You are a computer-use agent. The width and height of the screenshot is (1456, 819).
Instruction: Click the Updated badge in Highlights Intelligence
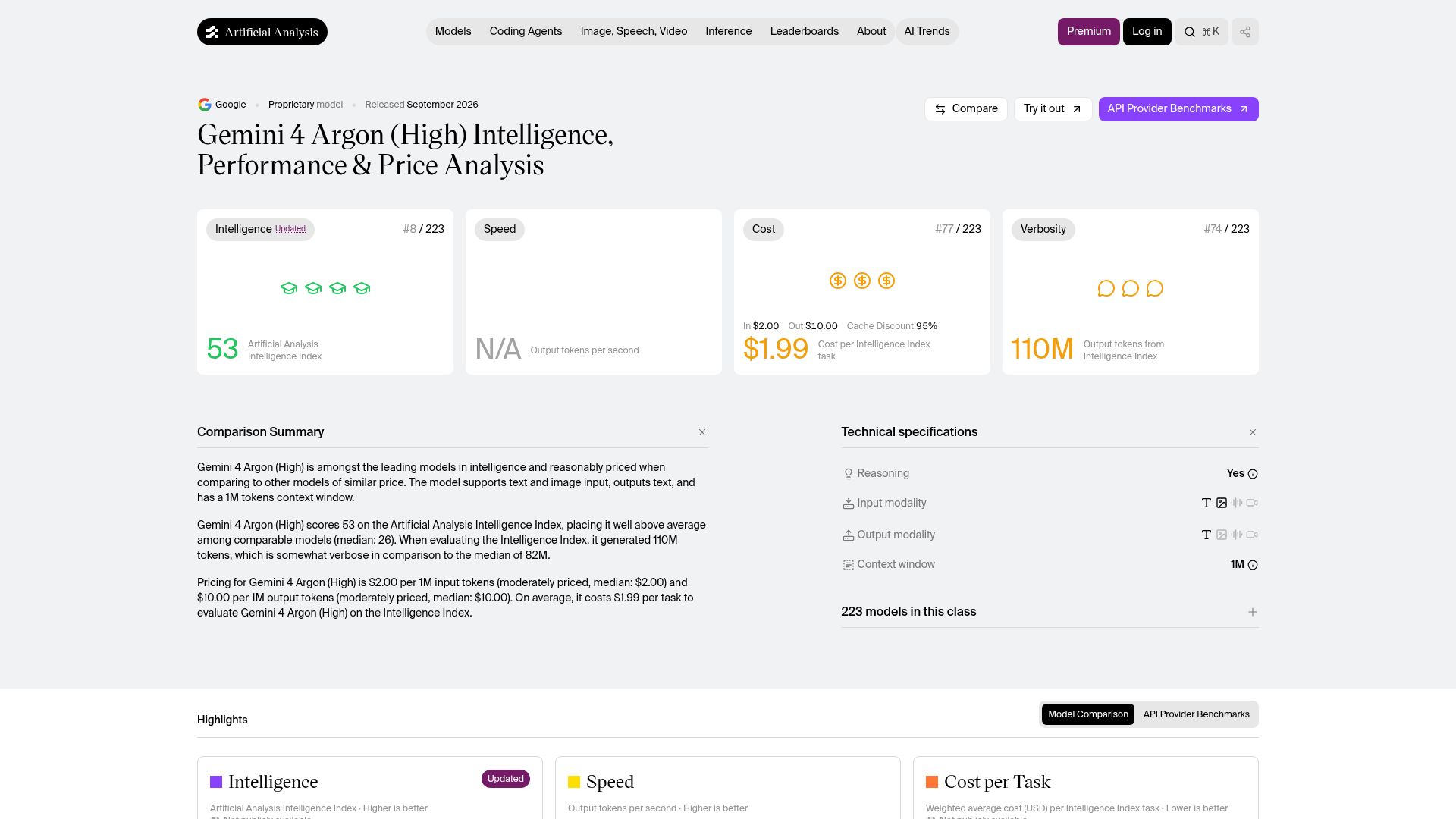pyautogui.click(x=506, y=779)
